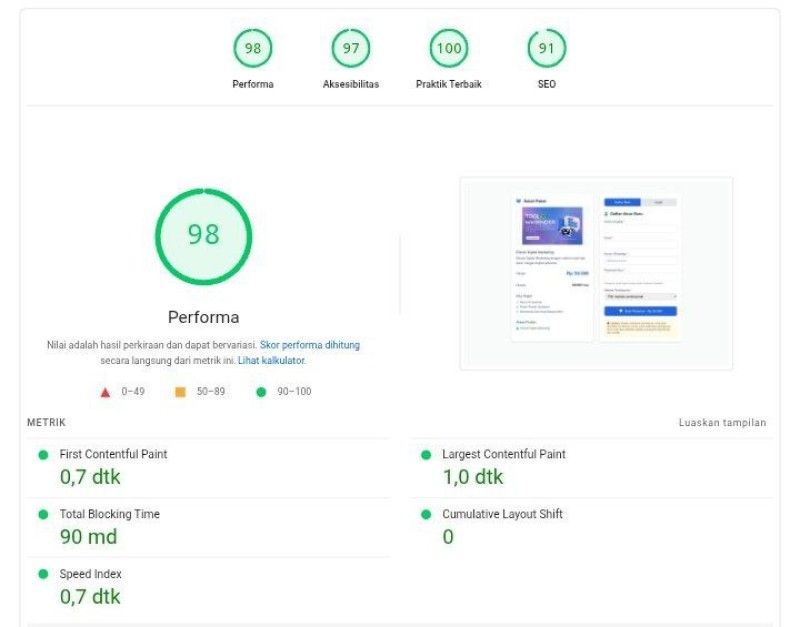
Task: Click the orange square 50–89 legend icon
Action: pyautogui.click(x=180, y=392)
